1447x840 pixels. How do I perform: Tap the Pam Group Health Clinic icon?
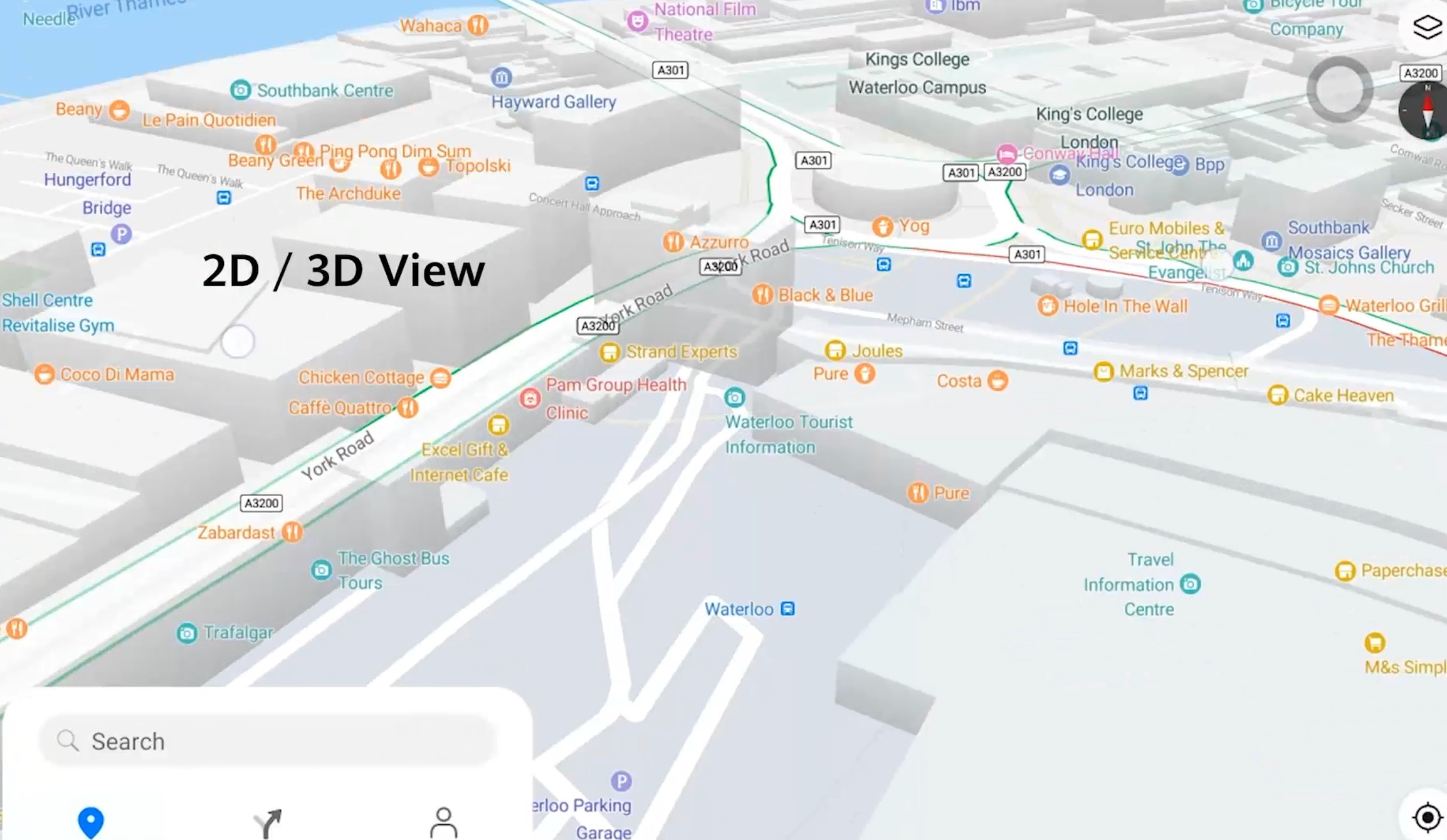click(530, 398)
